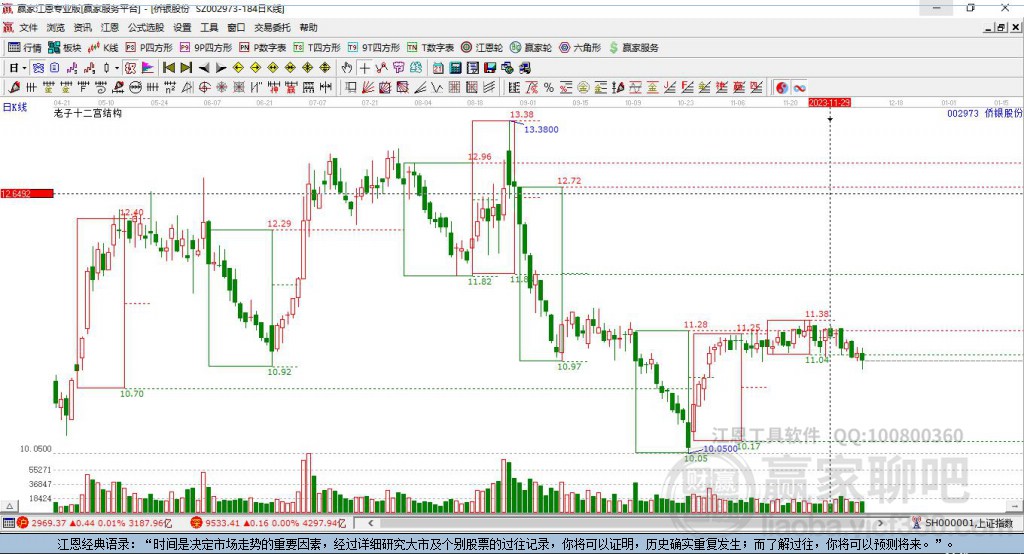
Task: Open the 文件 menu
Action: [28, 27]
